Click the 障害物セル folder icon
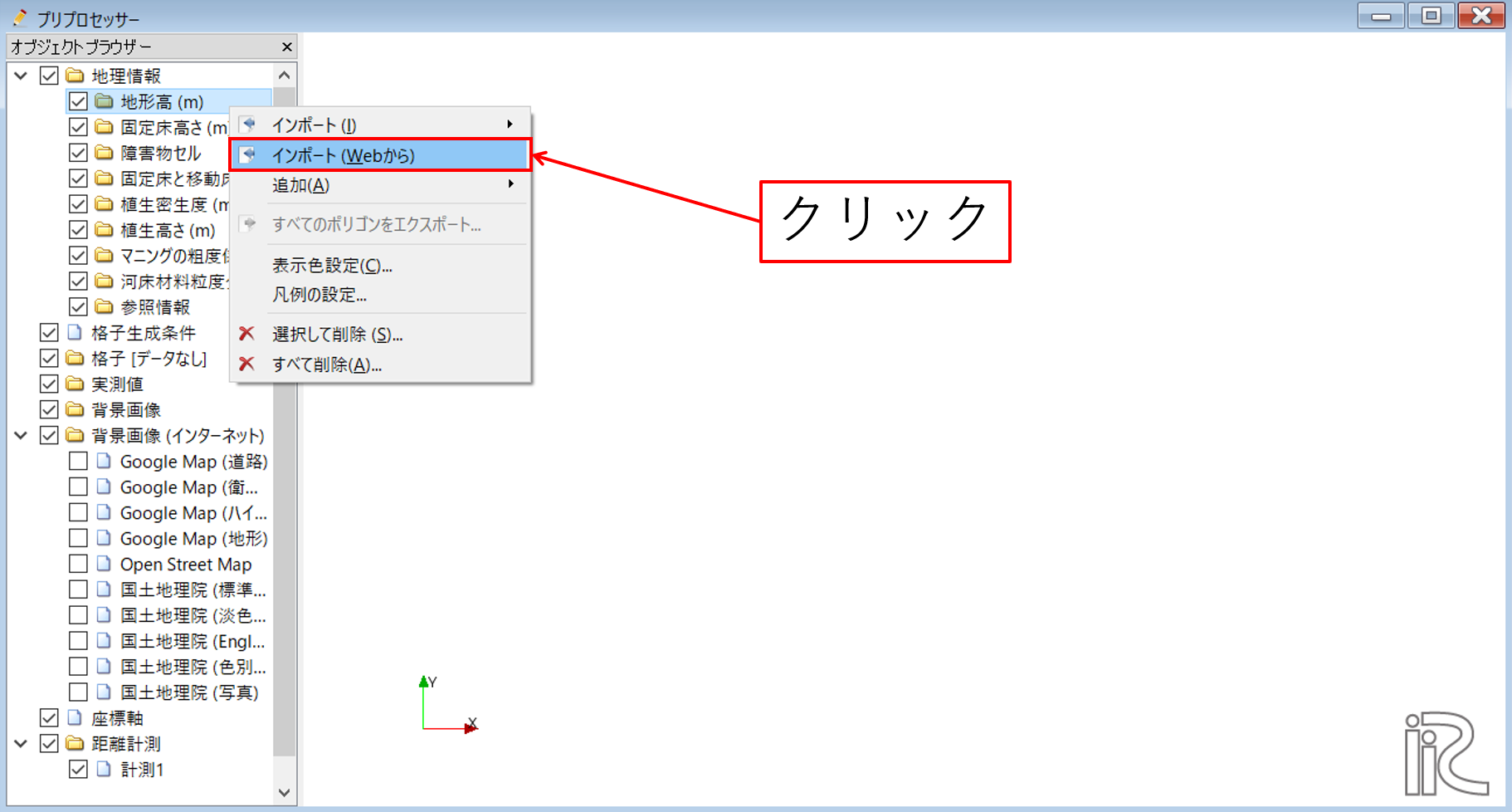 click(104, 153)
